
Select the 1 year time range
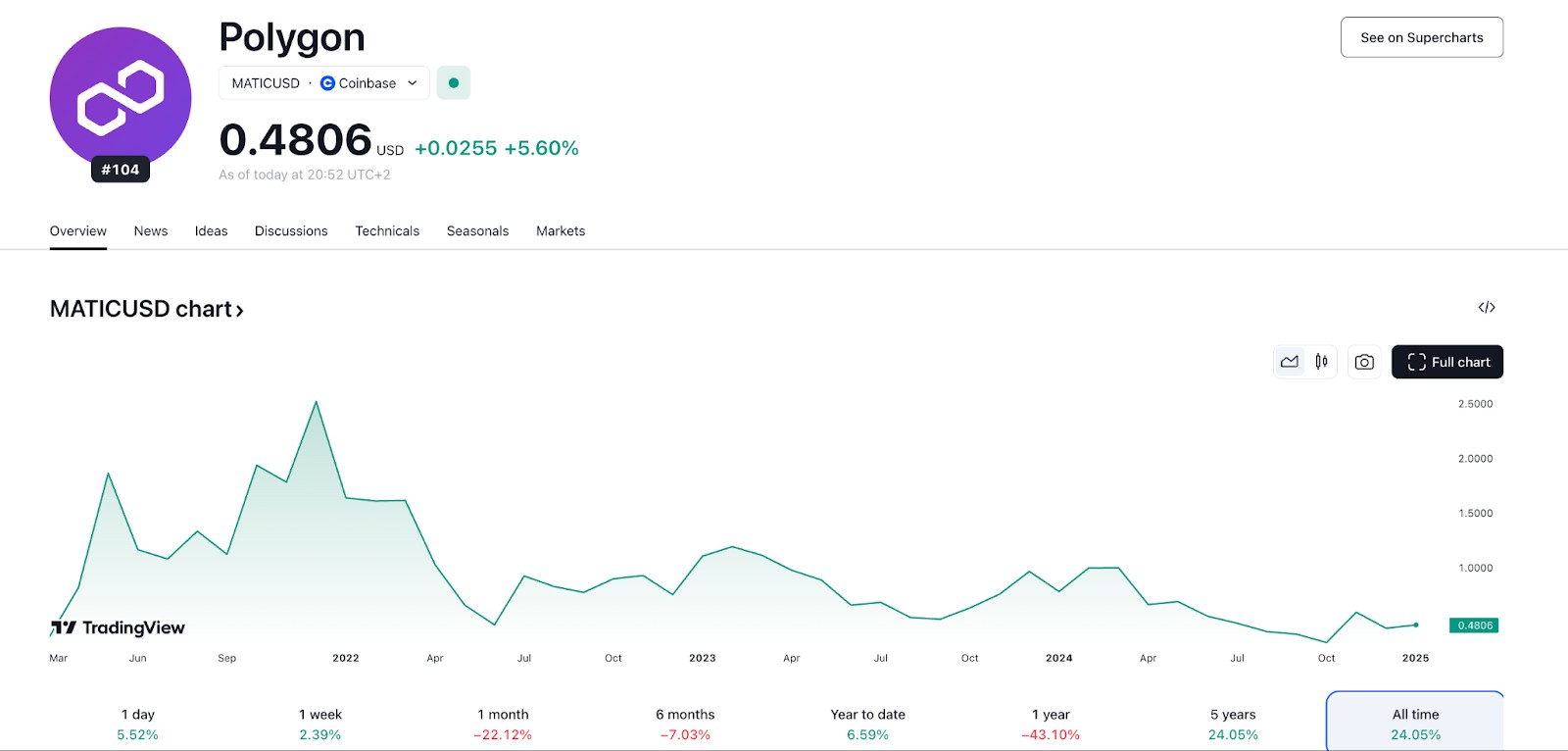pyautogui.click(x=1051, y=725)
